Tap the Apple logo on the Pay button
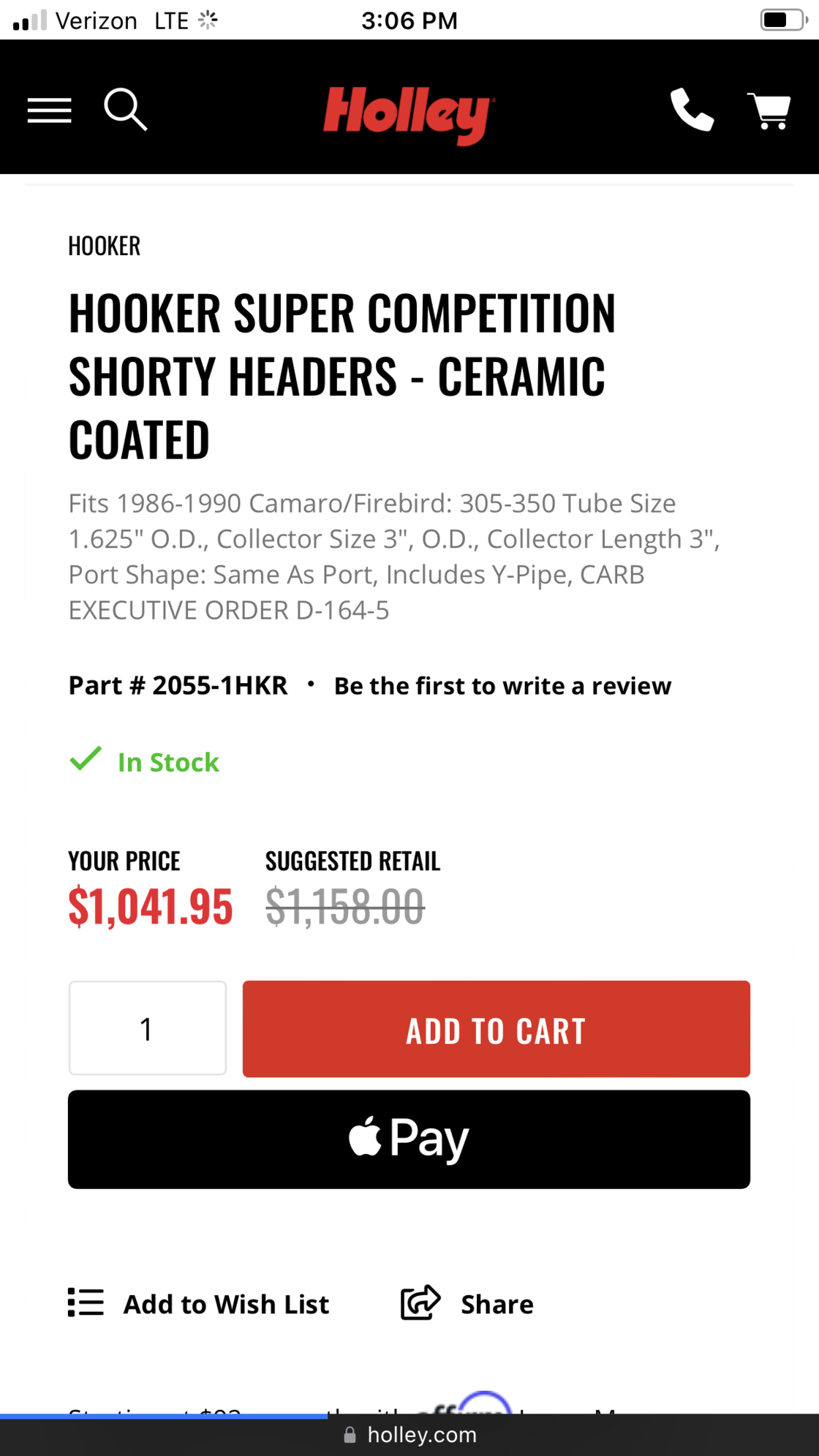The width and height of the screenshot is (819, 1456). 365,1136
